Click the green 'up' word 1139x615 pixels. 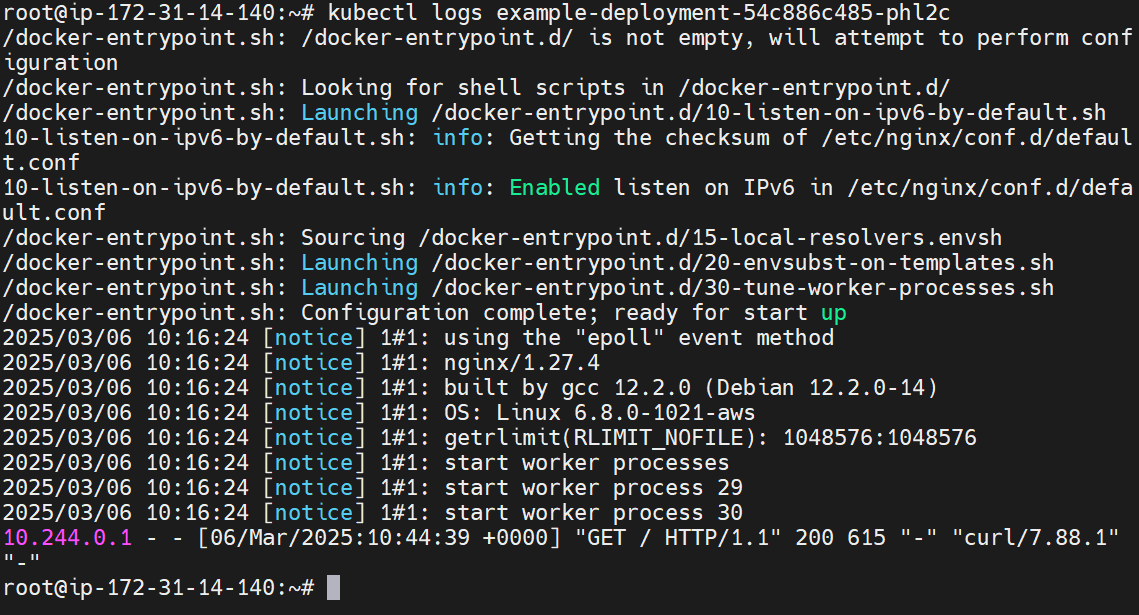click(833, 313)
